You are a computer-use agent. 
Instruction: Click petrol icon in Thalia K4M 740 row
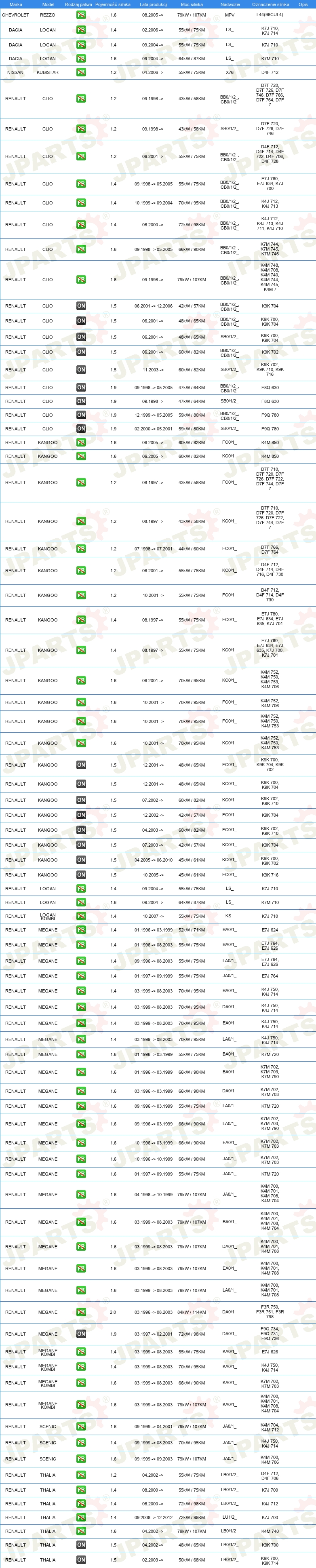(81, 1531)
